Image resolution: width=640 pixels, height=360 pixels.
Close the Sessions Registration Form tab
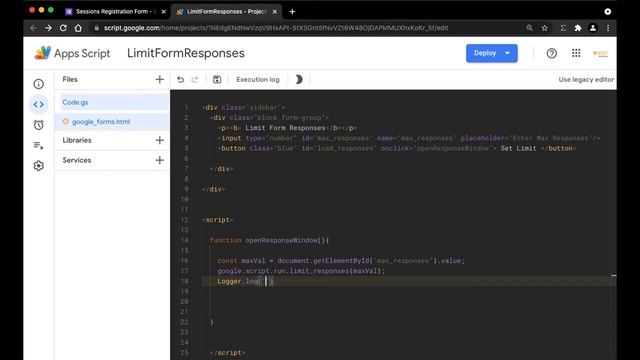(164, 12)
